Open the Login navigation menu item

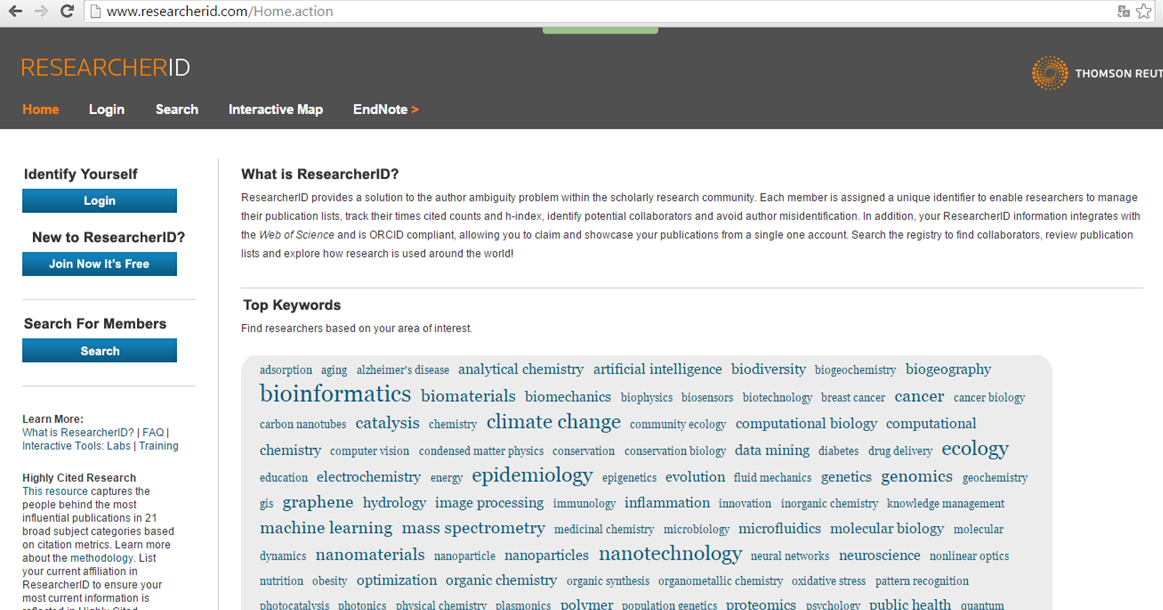107,109
